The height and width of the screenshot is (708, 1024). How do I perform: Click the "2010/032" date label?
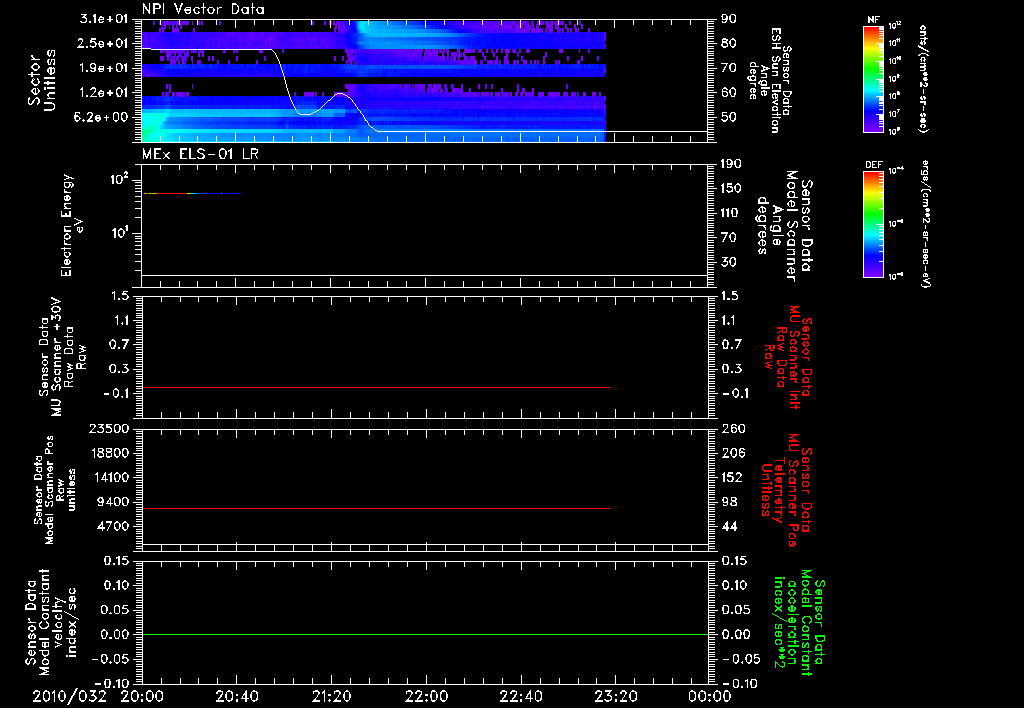pos(69,696)
